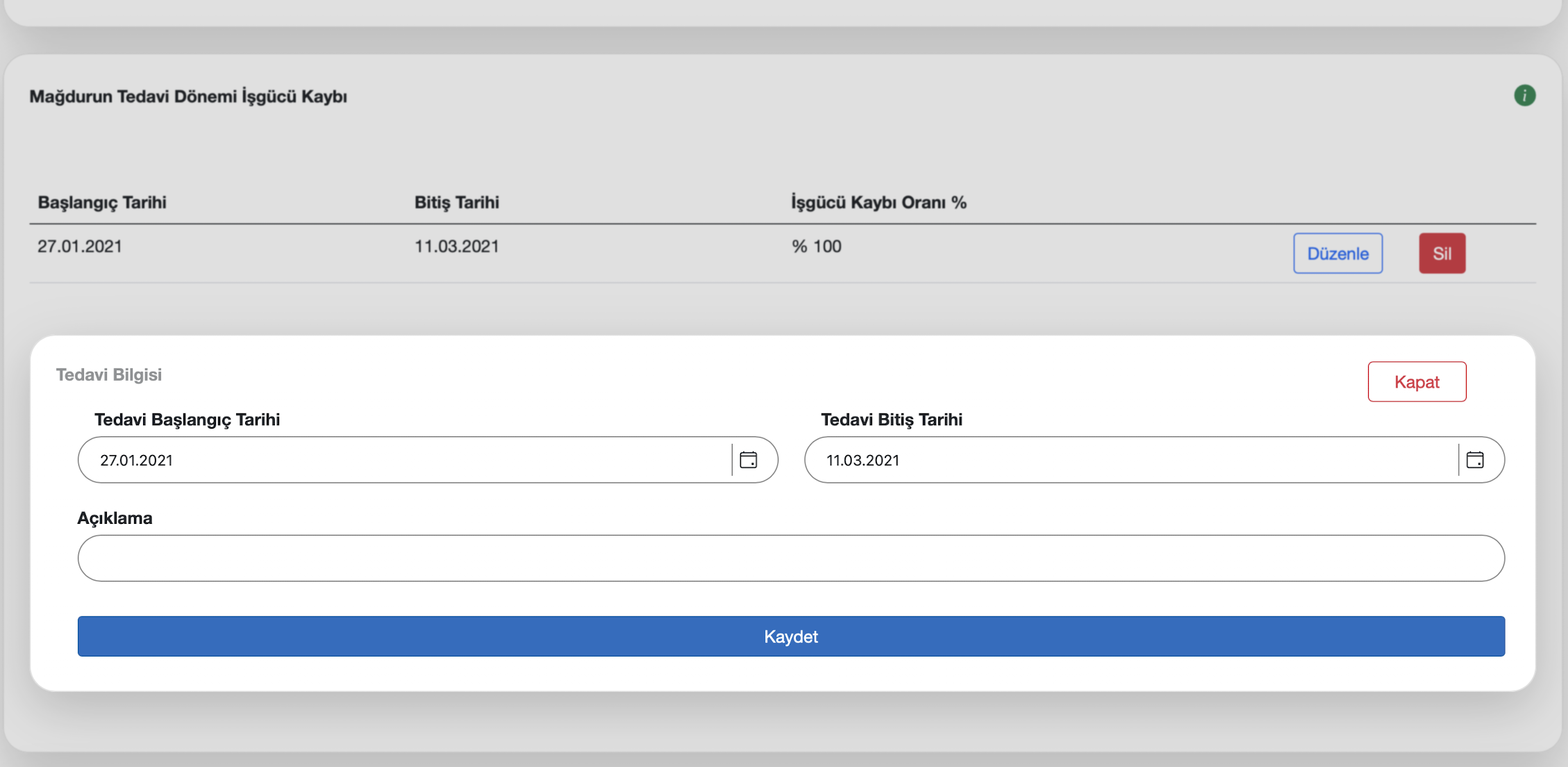Delete the row with the Sil button
Screen dimensions: 1568x767
click(x=1442, y=254)
